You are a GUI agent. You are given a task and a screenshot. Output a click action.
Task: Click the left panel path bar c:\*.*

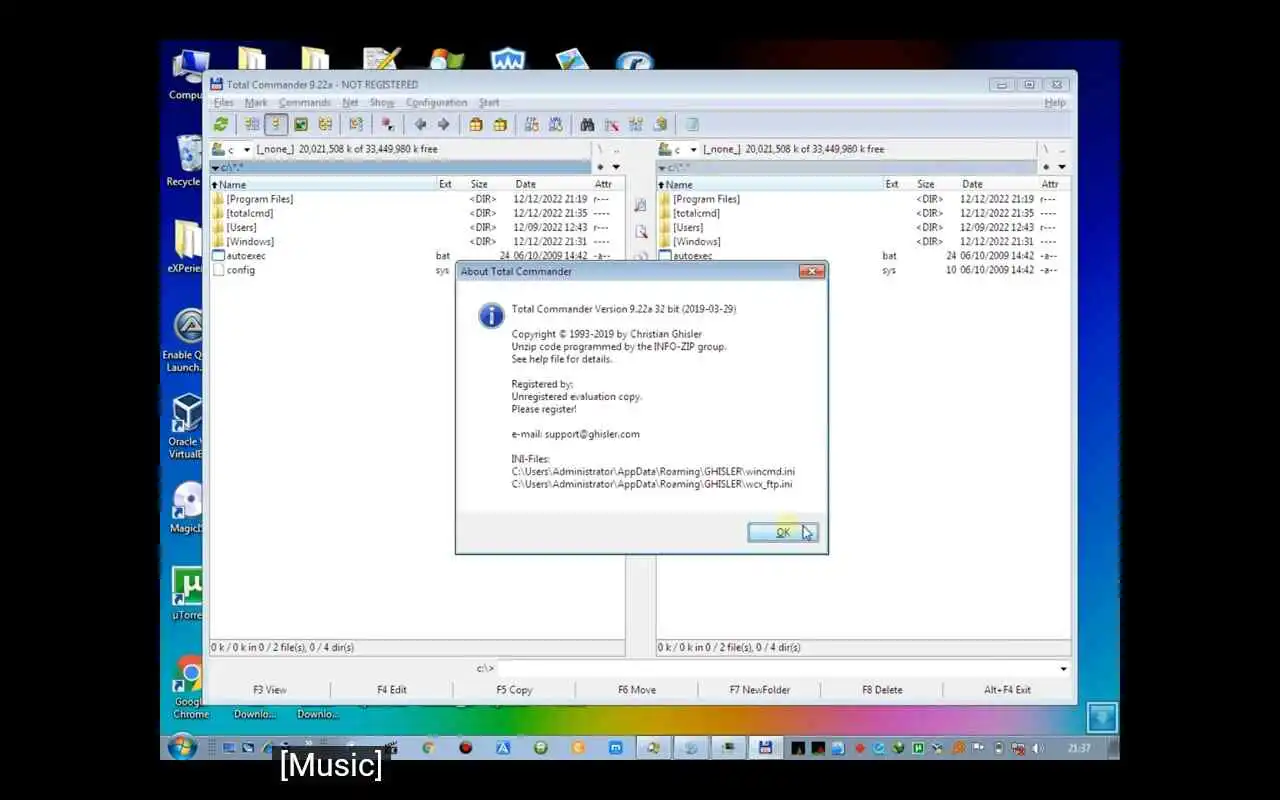(400, 167)
